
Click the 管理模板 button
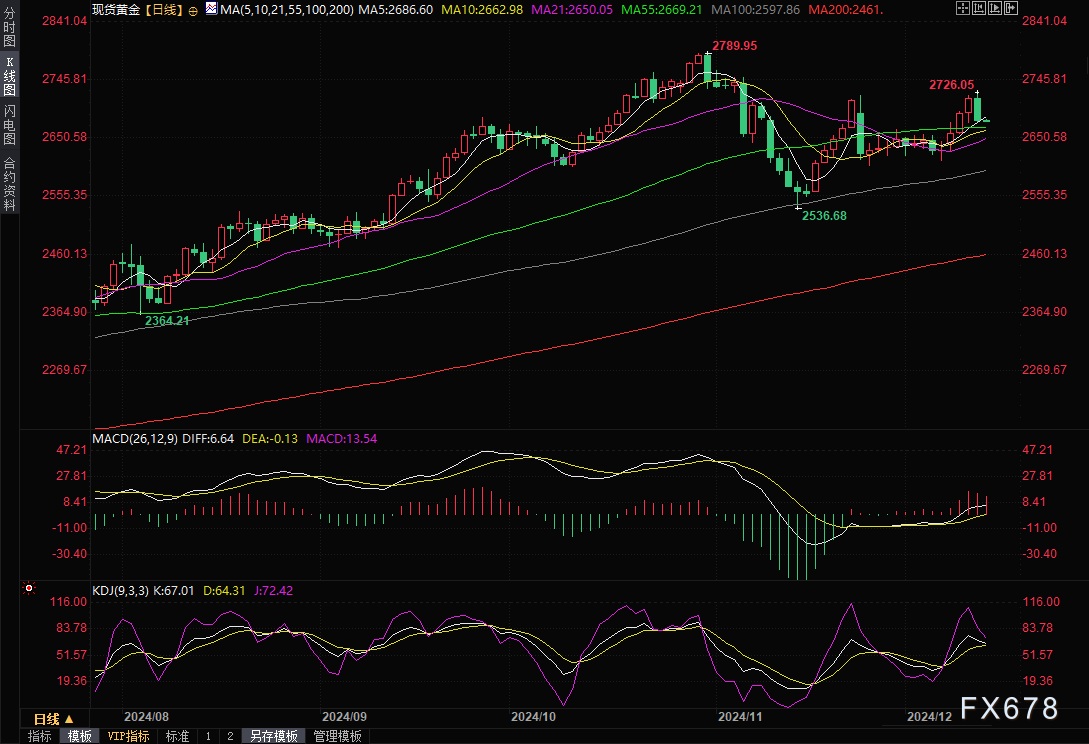[x=338, y=736]
